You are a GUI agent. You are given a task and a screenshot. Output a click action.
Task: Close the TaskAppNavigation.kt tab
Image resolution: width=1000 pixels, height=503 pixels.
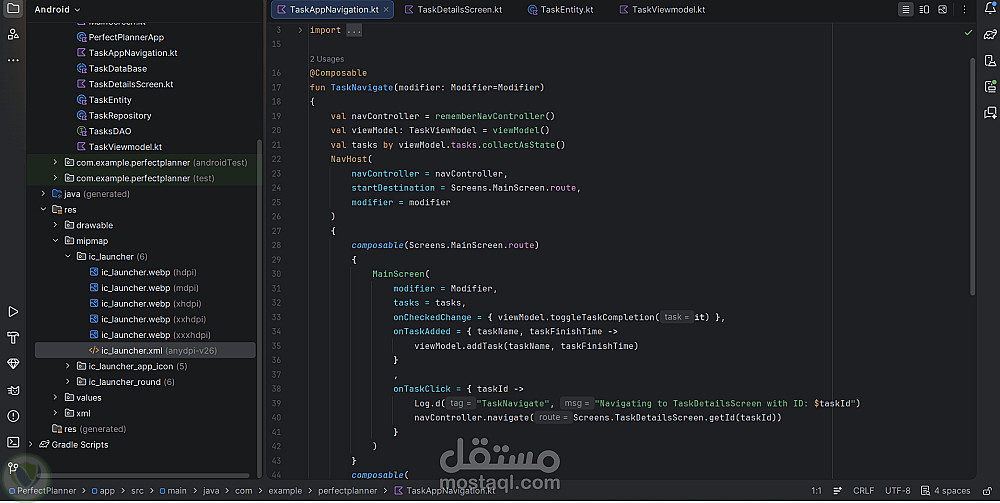click(386, 10)
